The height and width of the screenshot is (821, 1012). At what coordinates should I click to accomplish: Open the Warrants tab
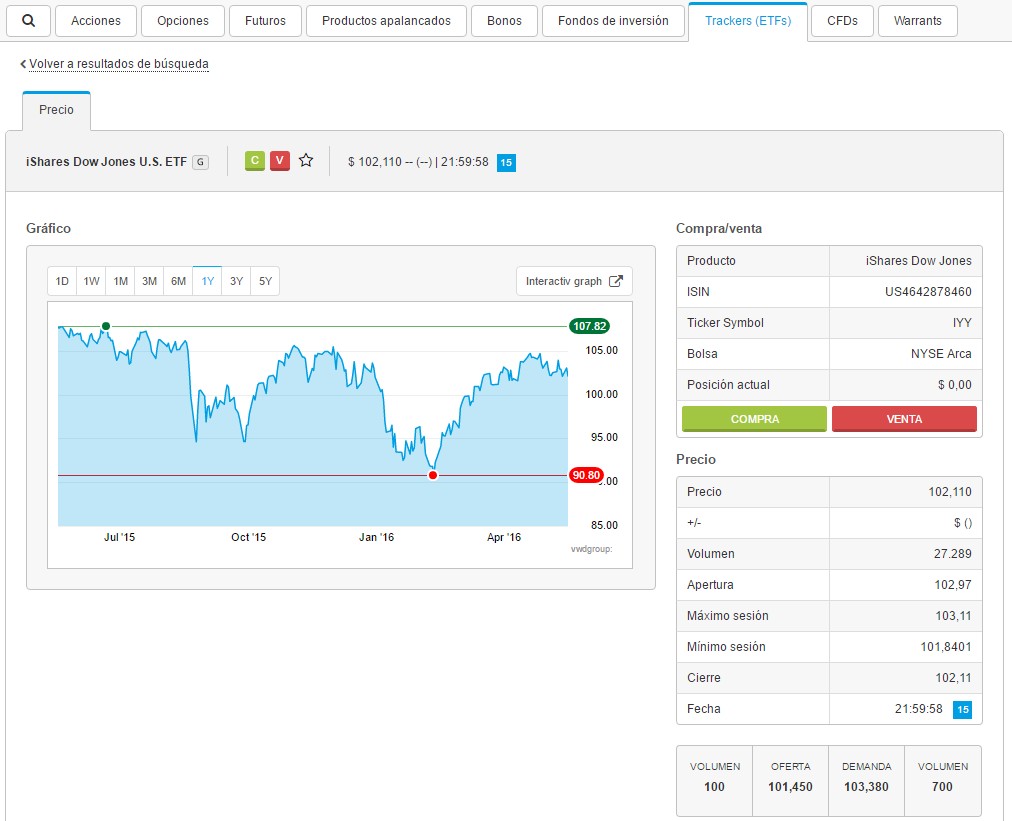coord(917,21)
